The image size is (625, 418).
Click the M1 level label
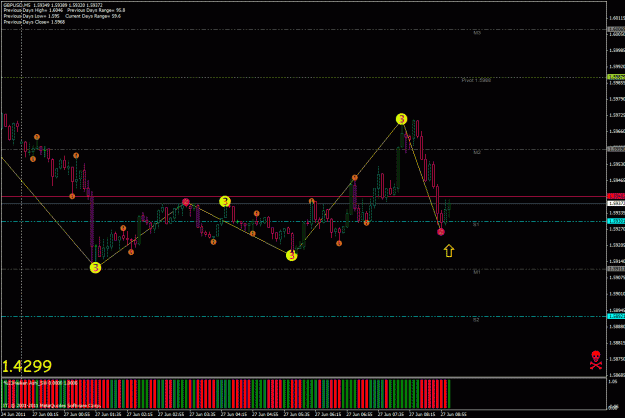477,272
